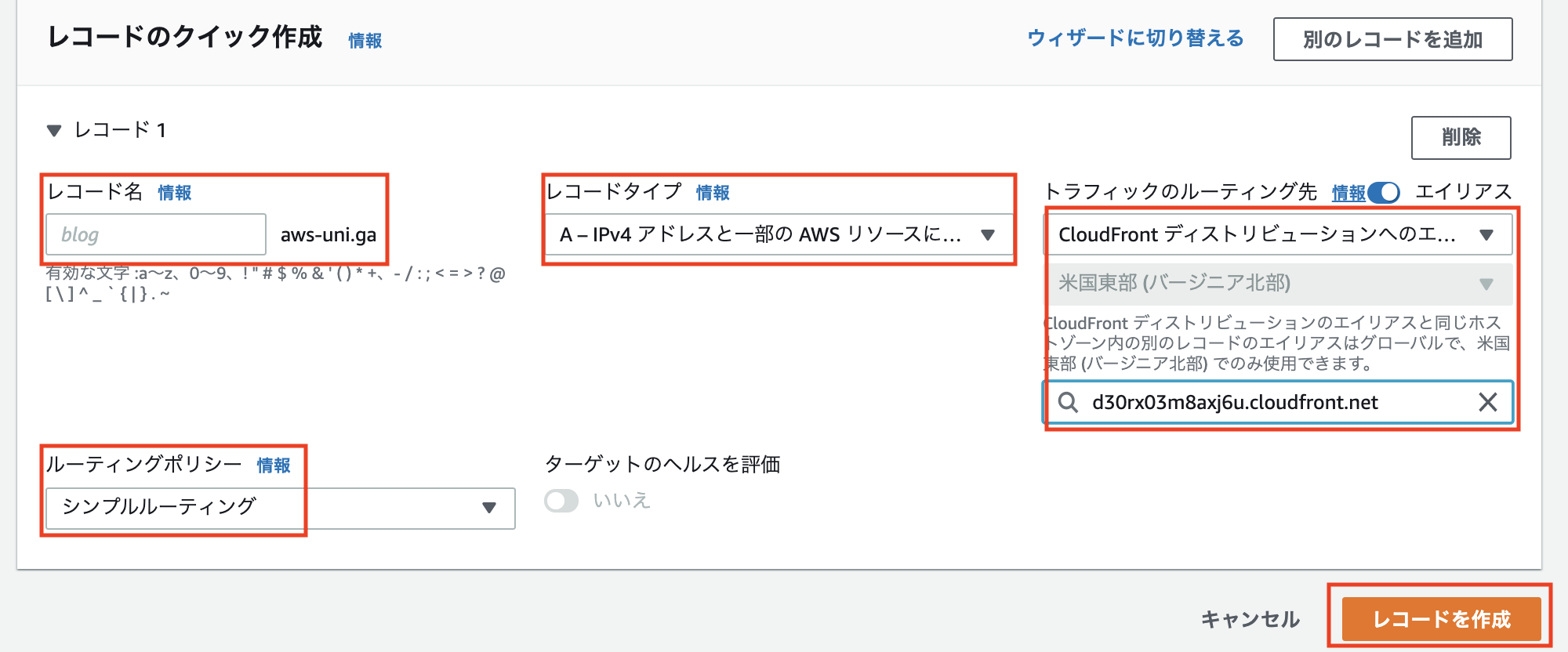Click 別のレコードを追加 button
This screenshot has width=1568, height=652.
[1392, 39]
